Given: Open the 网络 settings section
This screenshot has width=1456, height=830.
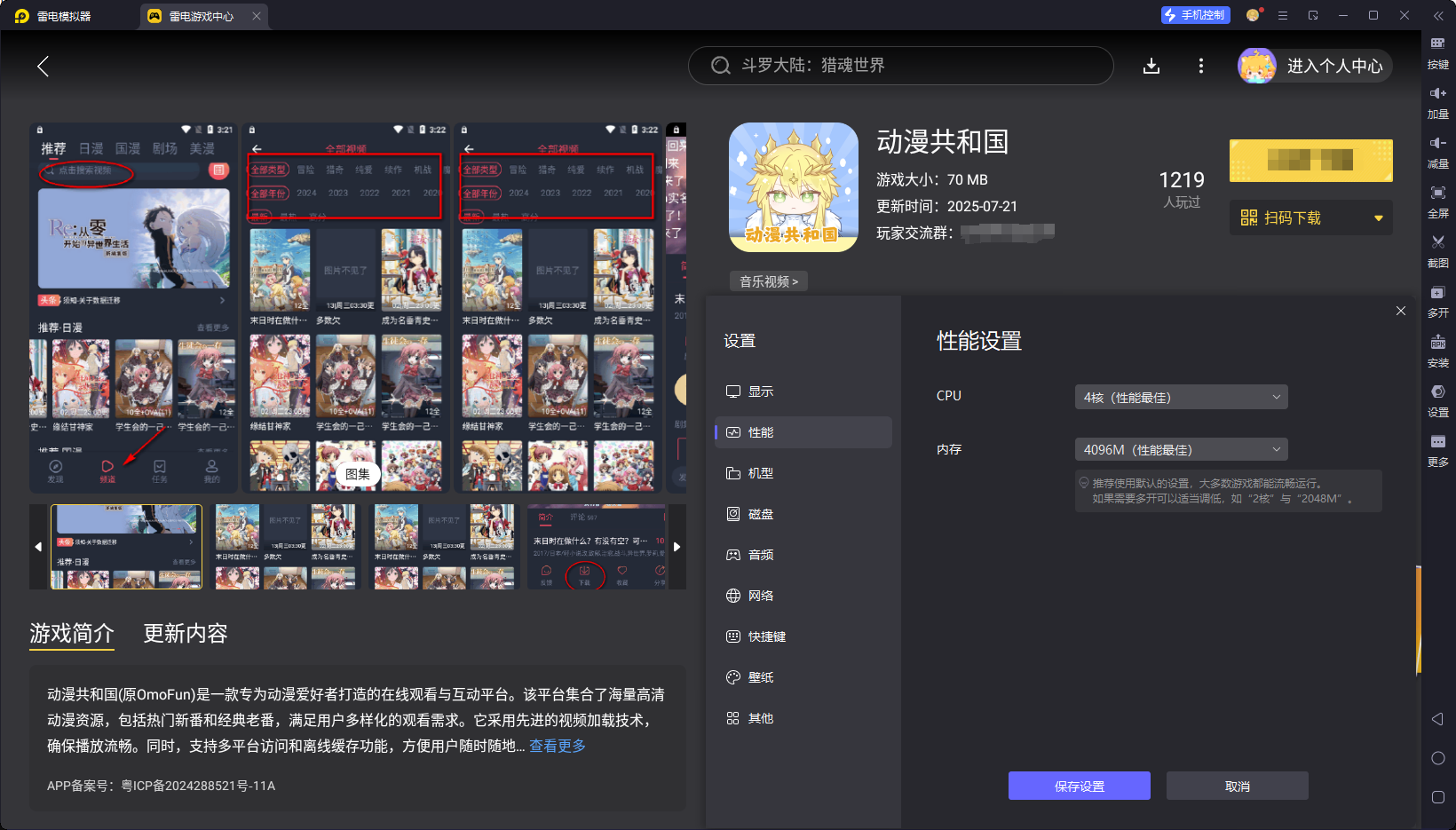Looking at the screenshot, I should click(x=803, y=596).
